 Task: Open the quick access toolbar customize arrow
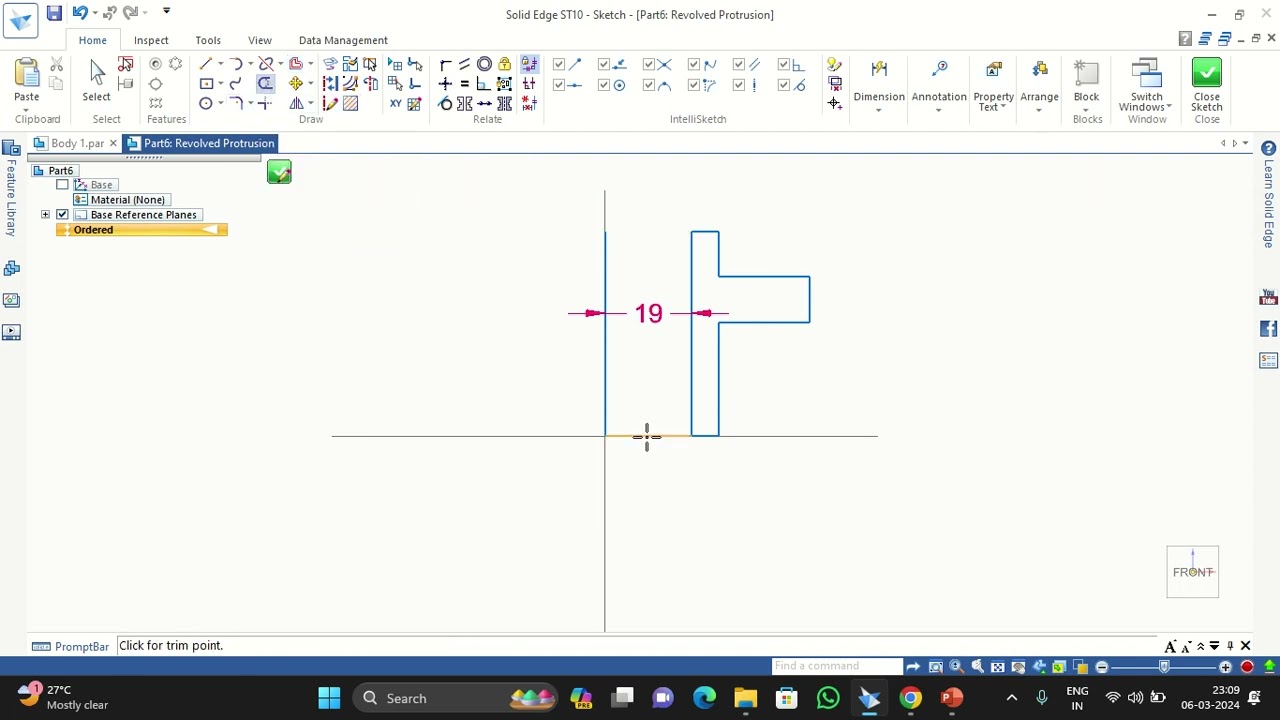pos(166,12)
